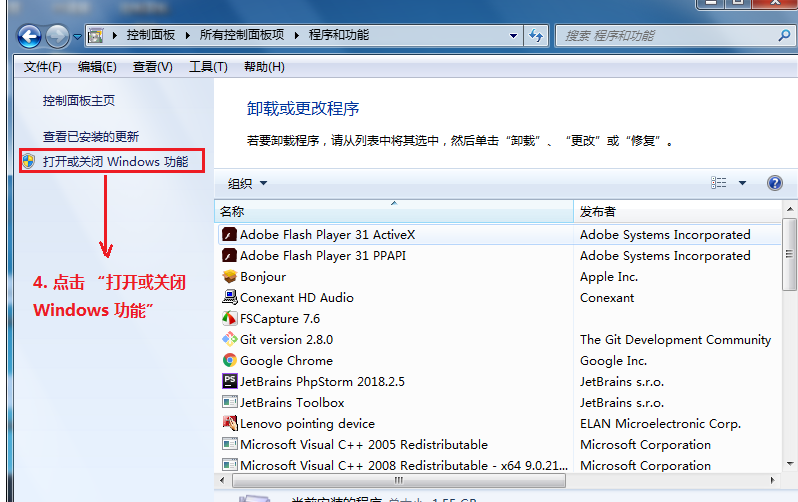Select Adobe Flash Player 31 PPAPI icon

click(230, 256)
